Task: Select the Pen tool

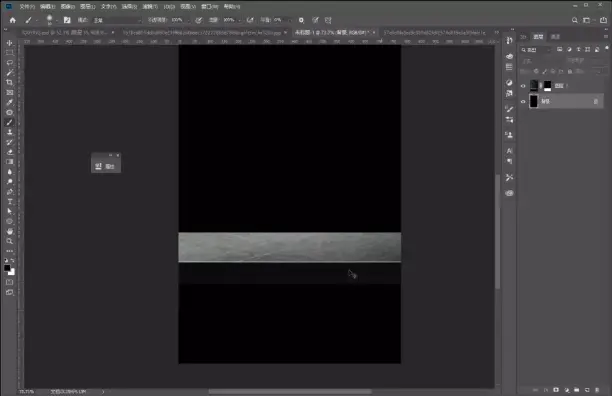Action: [x=10, y=192]
